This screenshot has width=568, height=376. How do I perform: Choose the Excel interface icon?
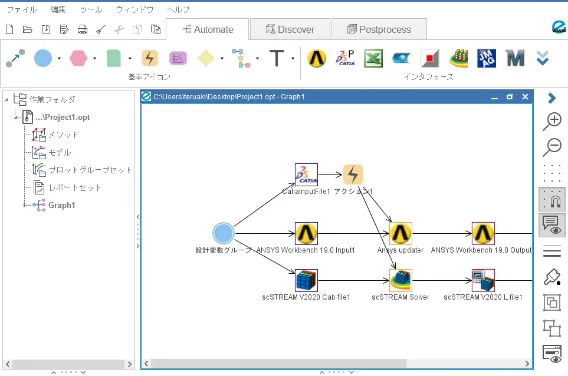point(373,58)
